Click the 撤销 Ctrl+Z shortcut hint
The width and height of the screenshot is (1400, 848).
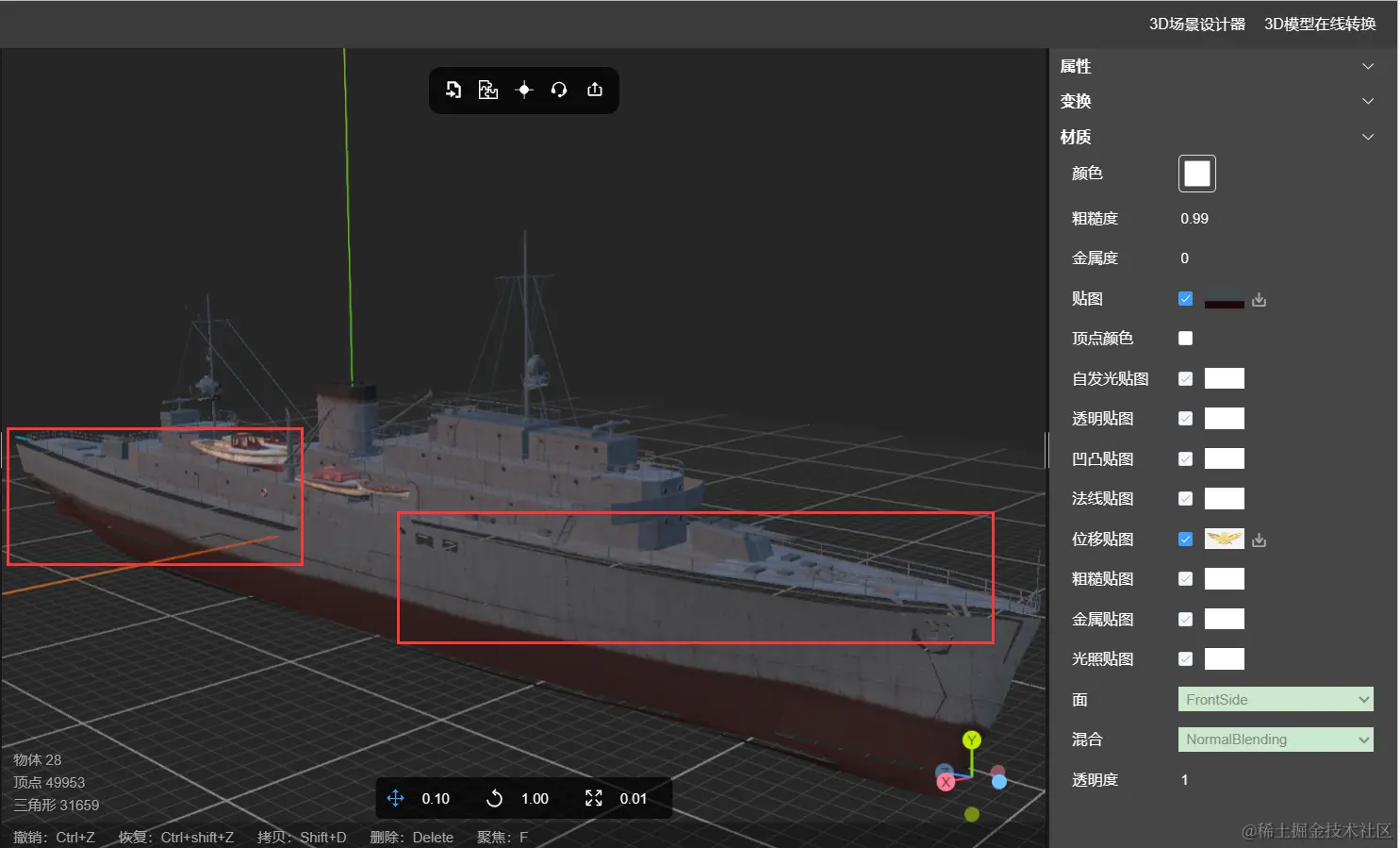(54, 838)
